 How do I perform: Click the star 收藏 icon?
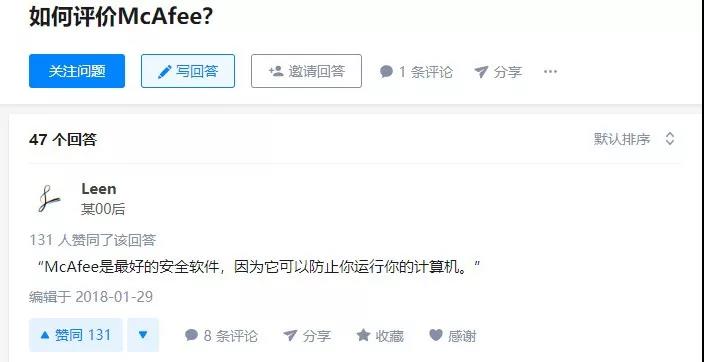coord(363,335)
